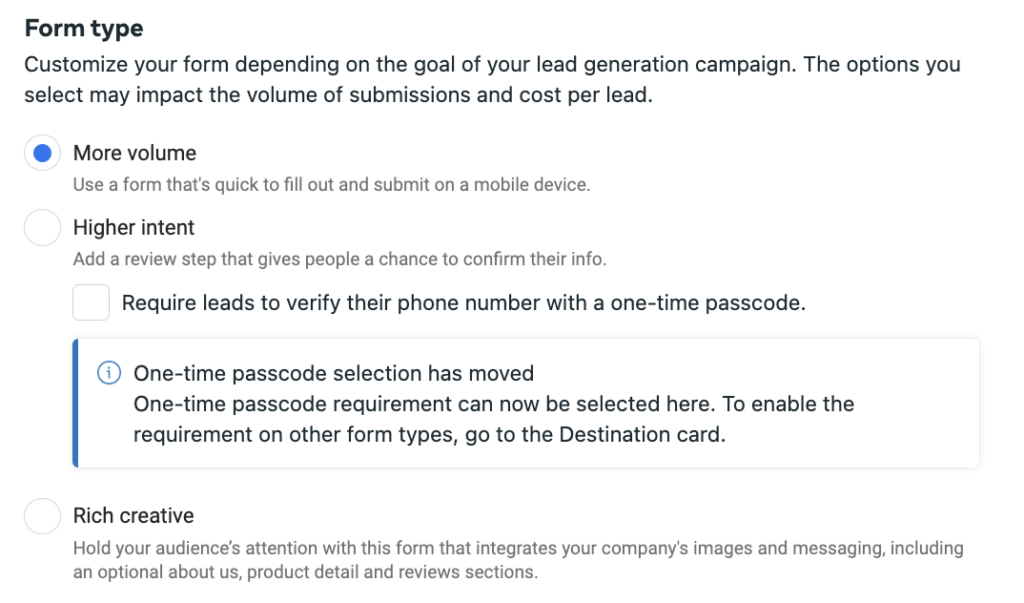
Task: Click the "Require leads to verify" checkbox label
Action: (x=463, y=302)
